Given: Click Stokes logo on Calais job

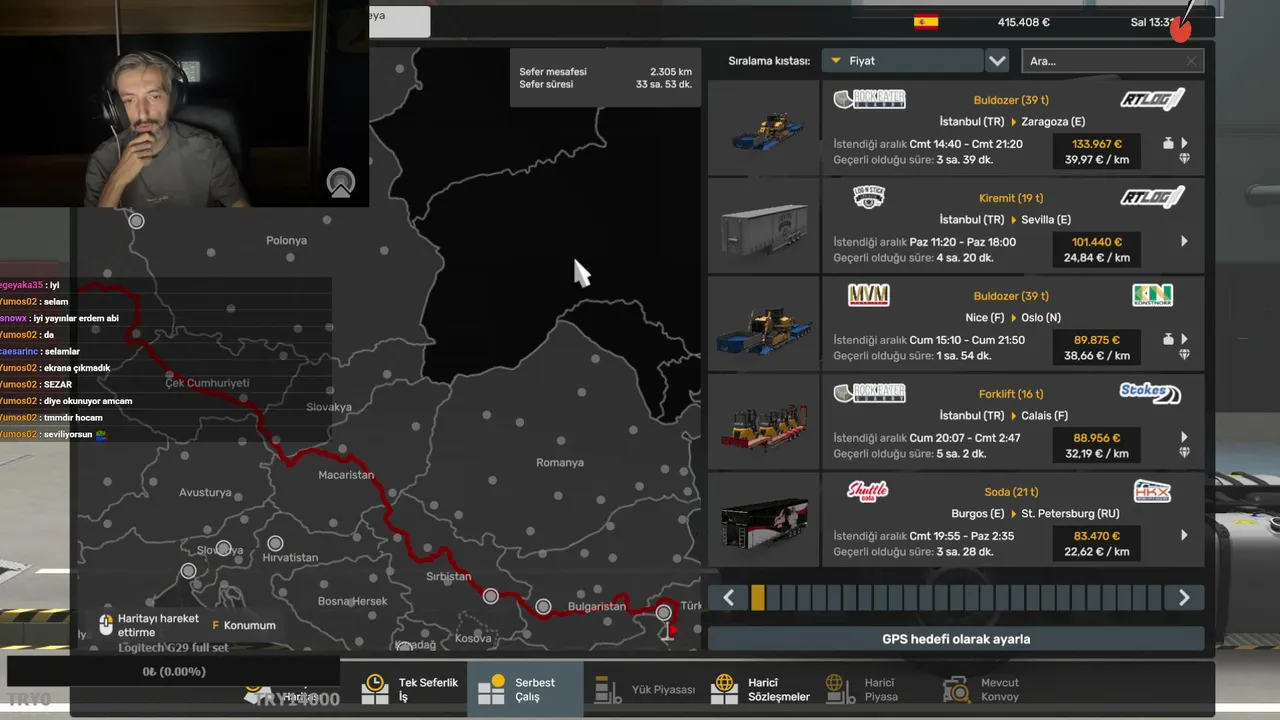Looking at the screenshot, I should (x=1150, y=393).
